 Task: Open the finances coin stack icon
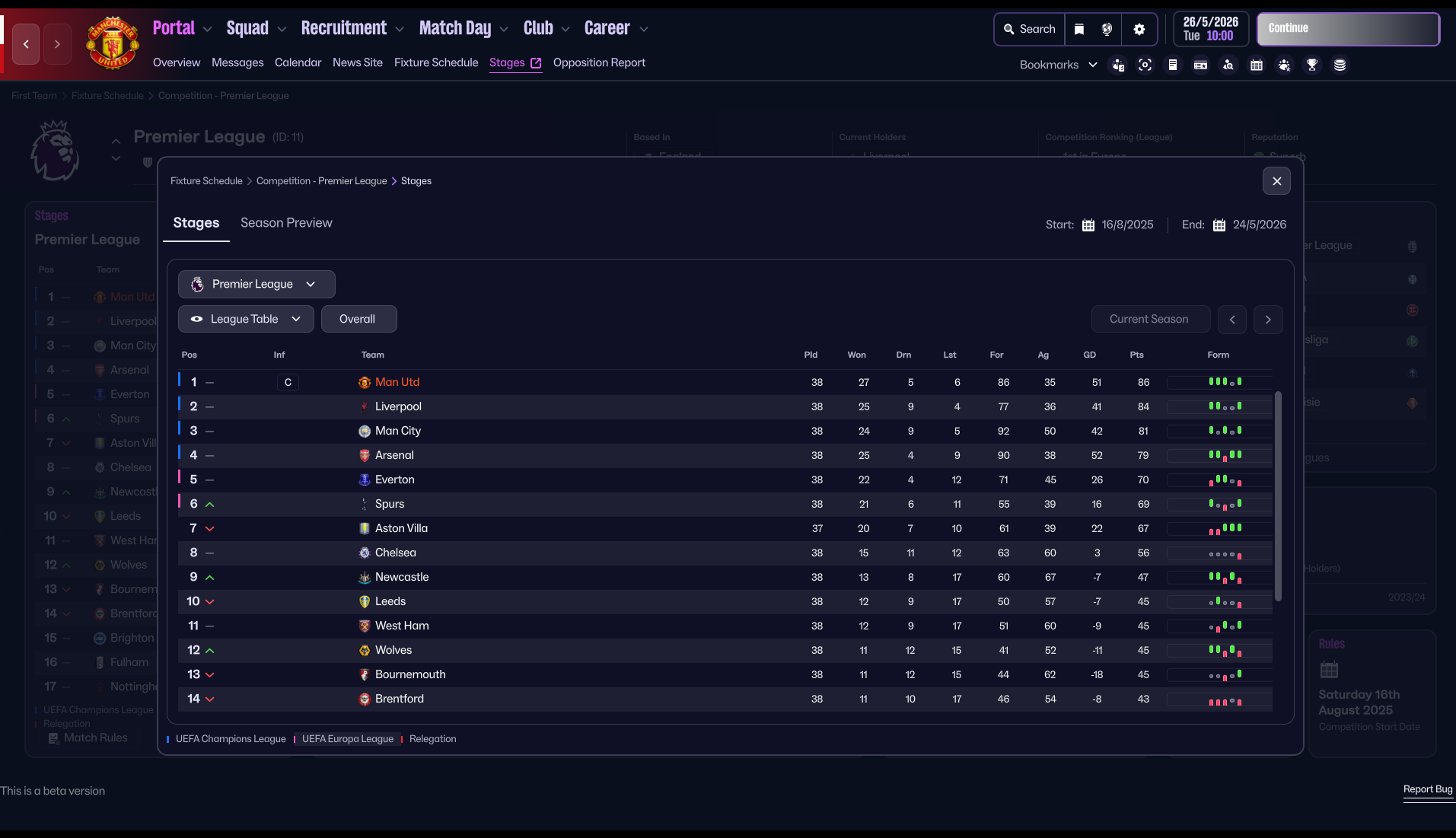click(x=1340, y=65)
